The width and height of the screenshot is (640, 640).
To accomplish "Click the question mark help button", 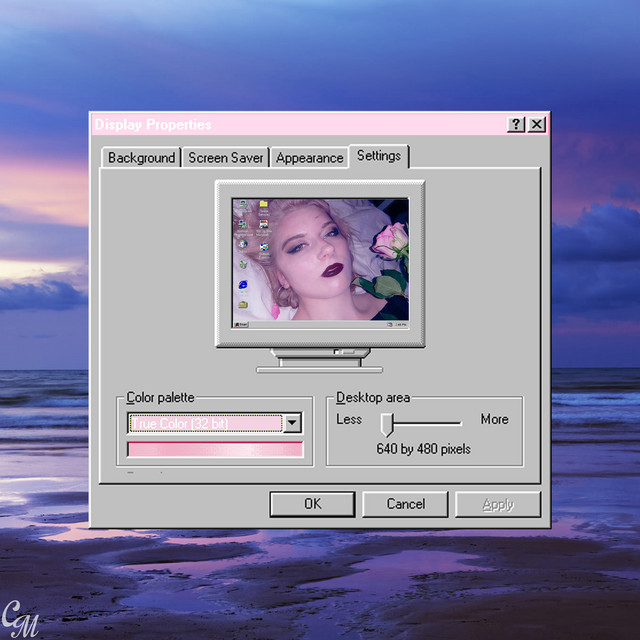I will click(x=516, y=124).
